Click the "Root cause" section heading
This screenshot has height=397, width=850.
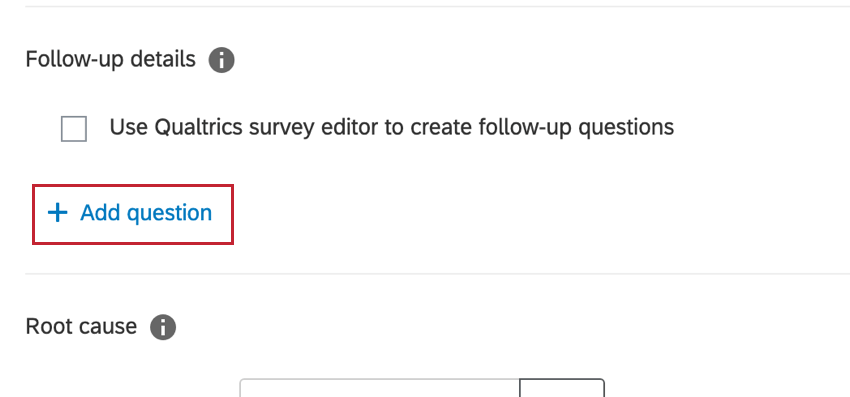81,326
